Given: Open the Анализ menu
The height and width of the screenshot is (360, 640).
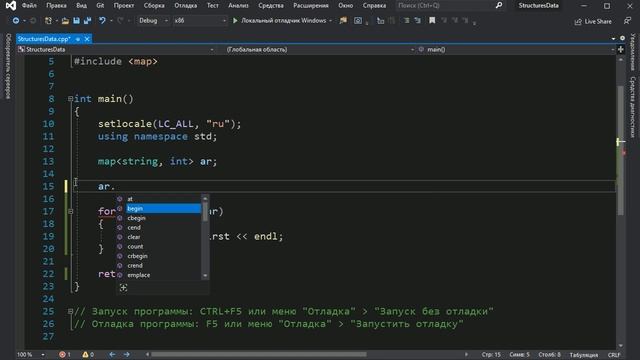Looking at the screenshot, I should tap(238, 5).
